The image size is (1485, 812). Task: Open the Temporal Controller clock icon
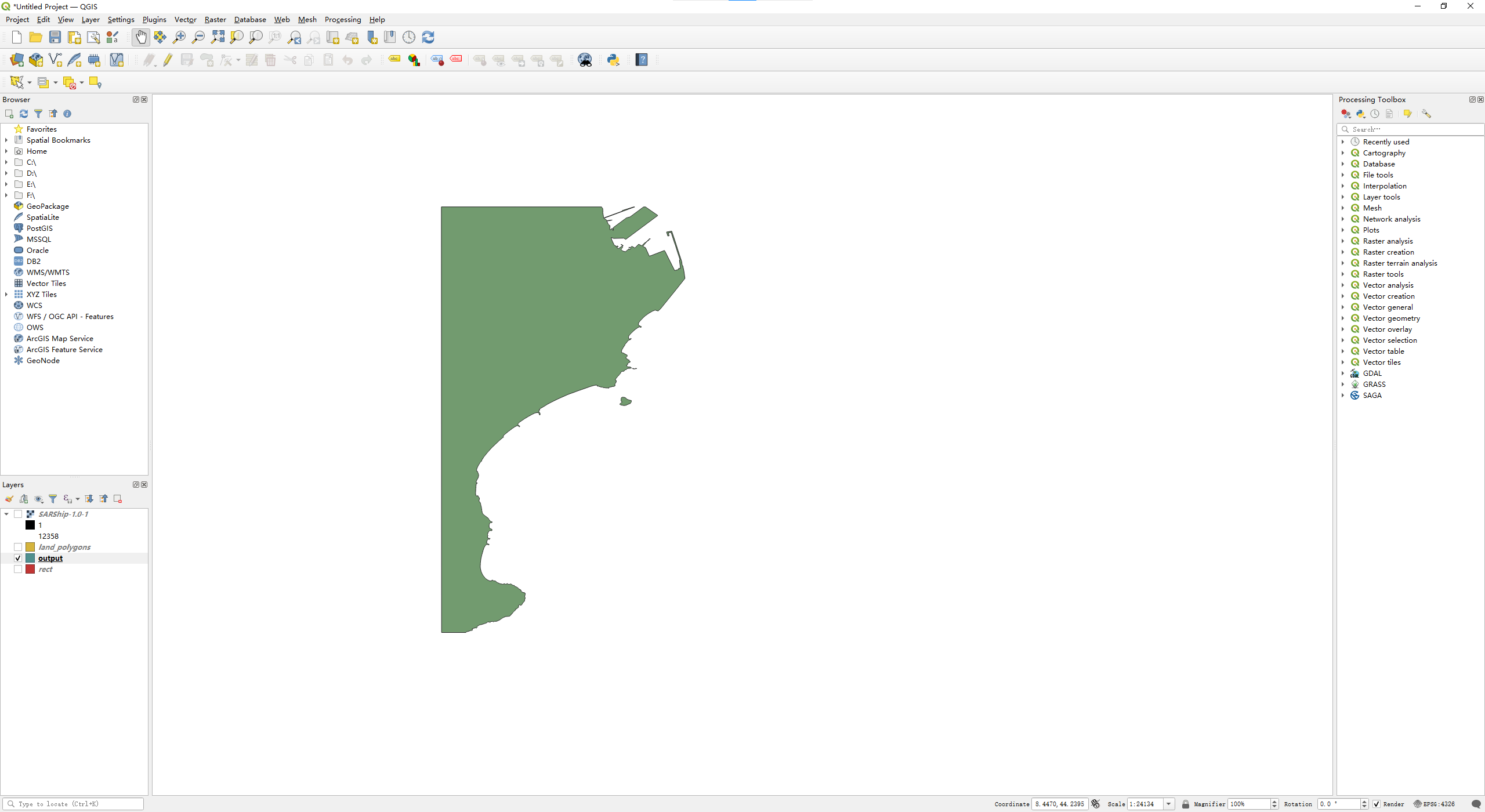(409, 38)
